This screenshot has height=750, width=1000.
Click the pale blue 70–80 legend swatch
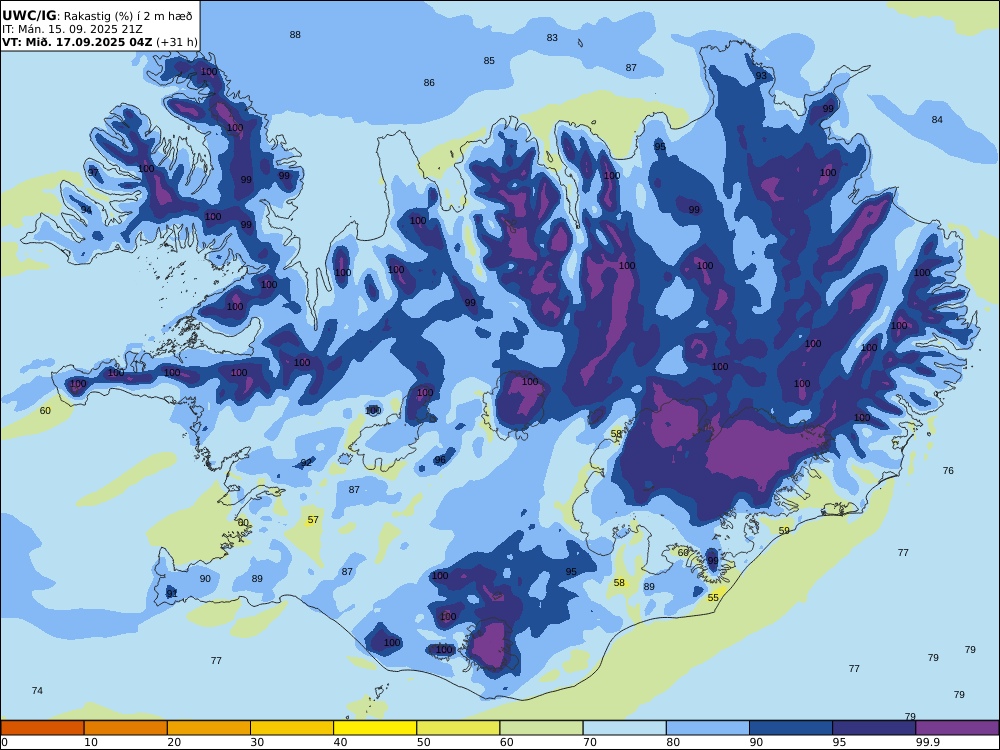tap(625, 728)
